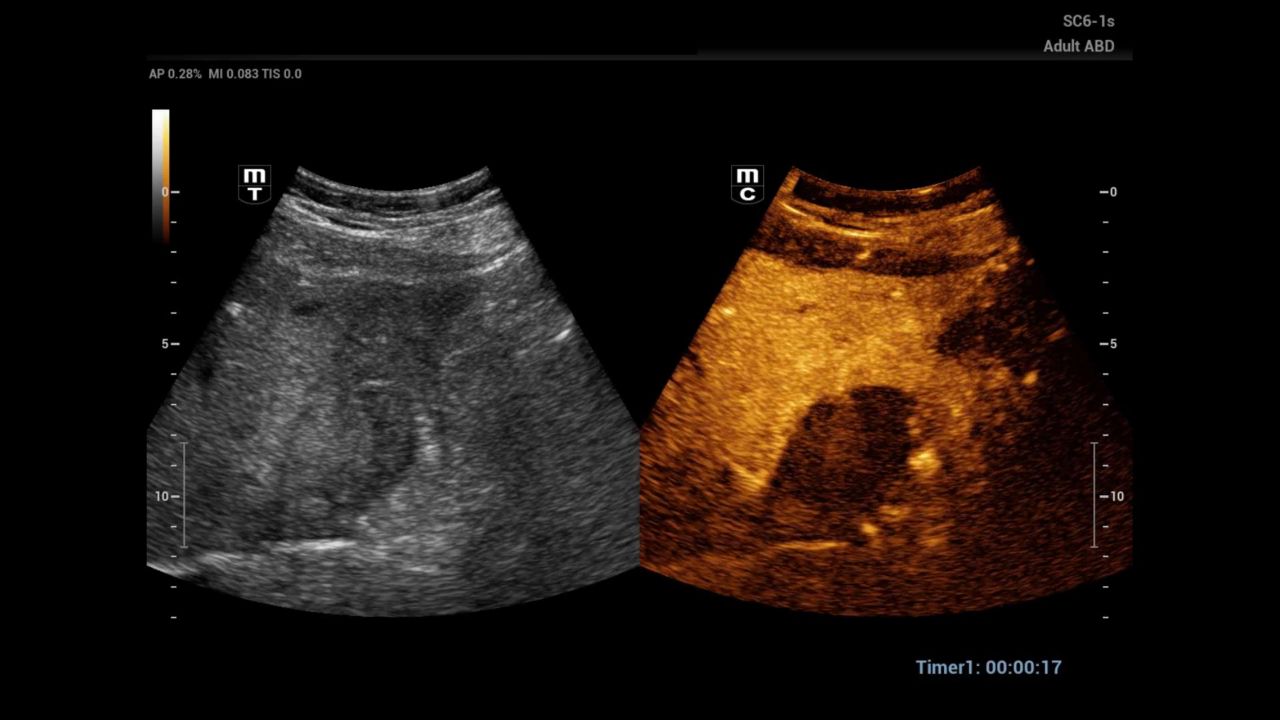Click the right focal zone bracket
Screen dimensions: 1280x720
click(x=1094, y=494)
